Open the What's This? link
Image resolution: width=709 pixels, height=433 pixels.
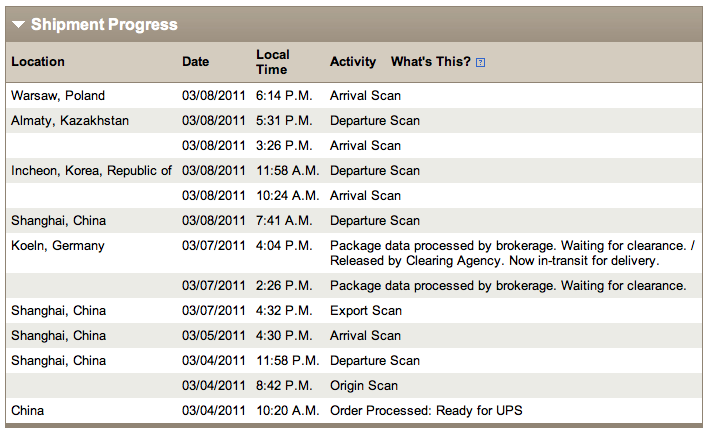430,61
